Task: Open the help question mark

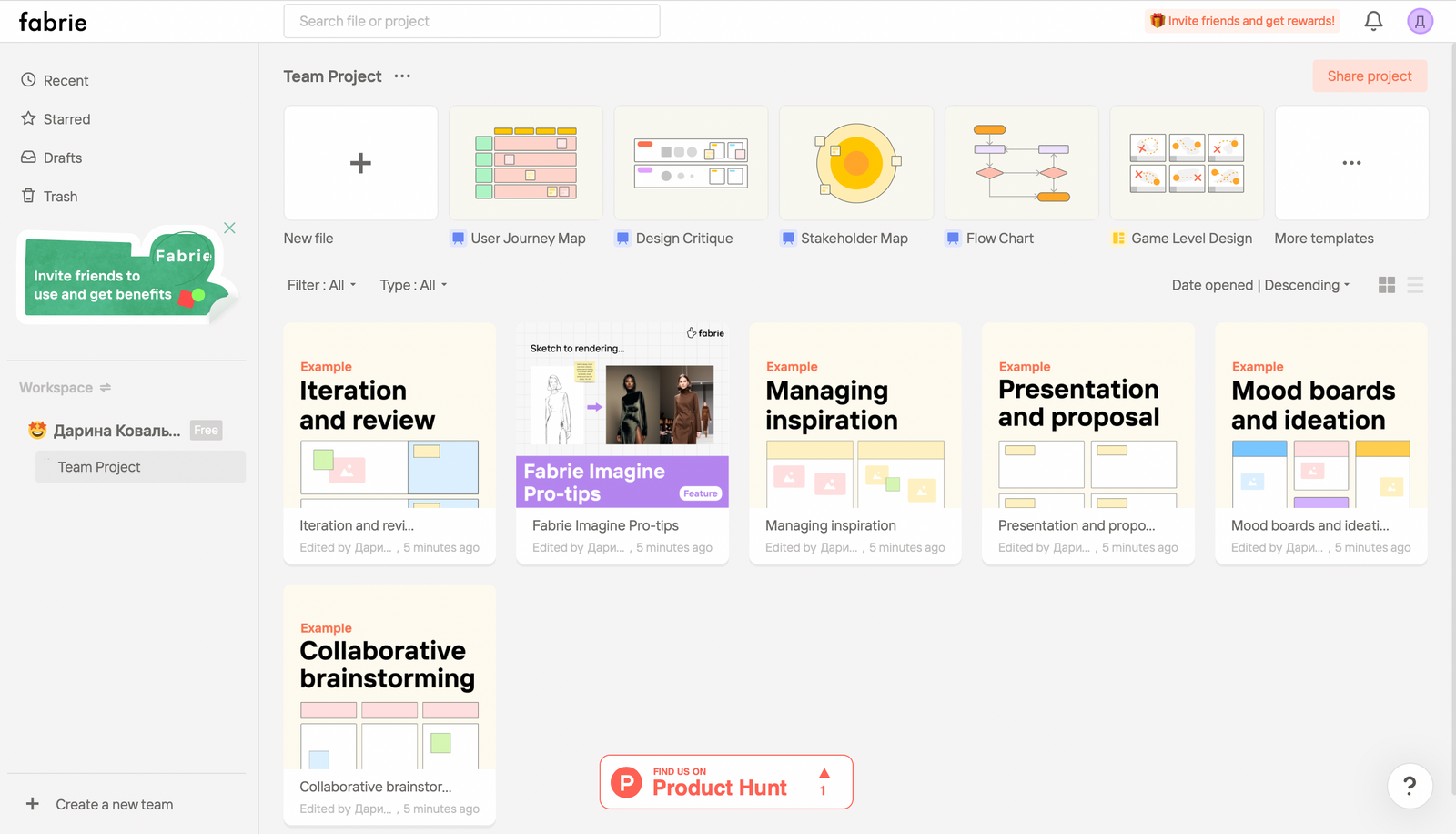Action: pos(1410,786)
